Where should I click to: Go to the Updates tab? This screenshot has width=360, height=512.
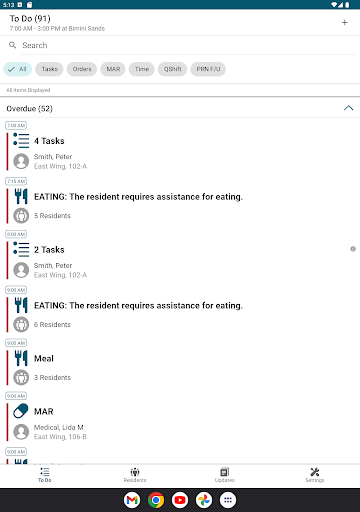pyautogui.click(x=225, y=475)
